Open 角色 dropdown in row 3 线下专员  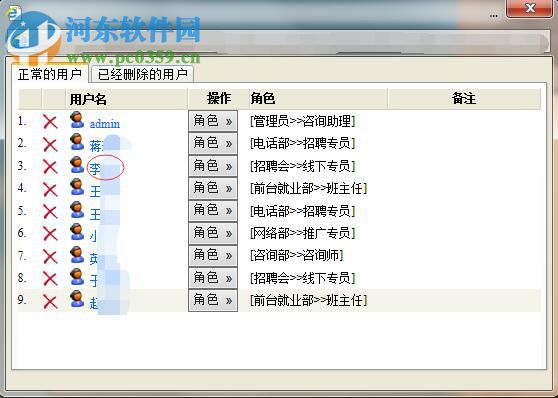pyautogui.click(x=213, y=166)
